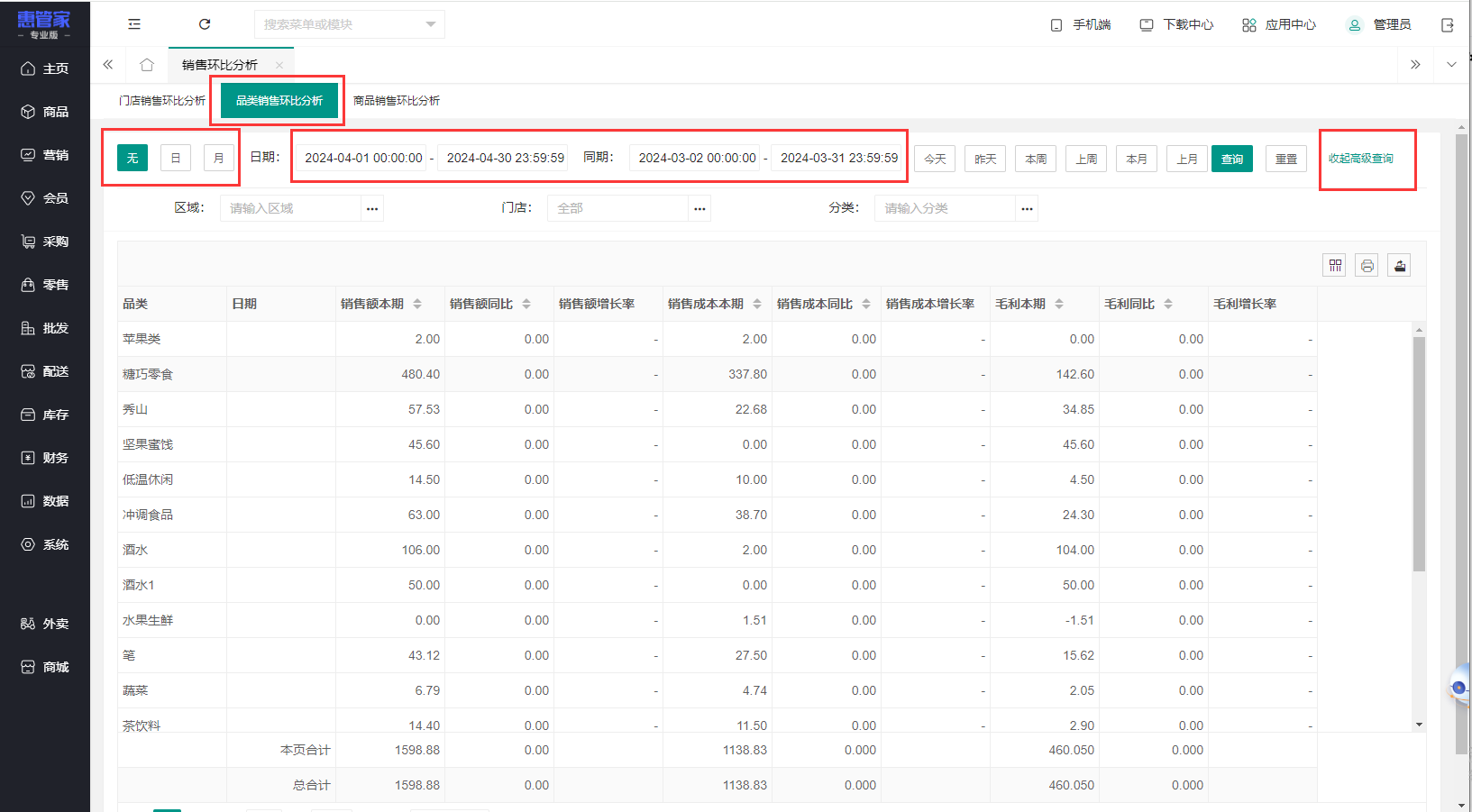The width and height of the screenshot is (1472, 812).
Task: Open the 区域 selector ellipsis button
Action: coord(372,208)
